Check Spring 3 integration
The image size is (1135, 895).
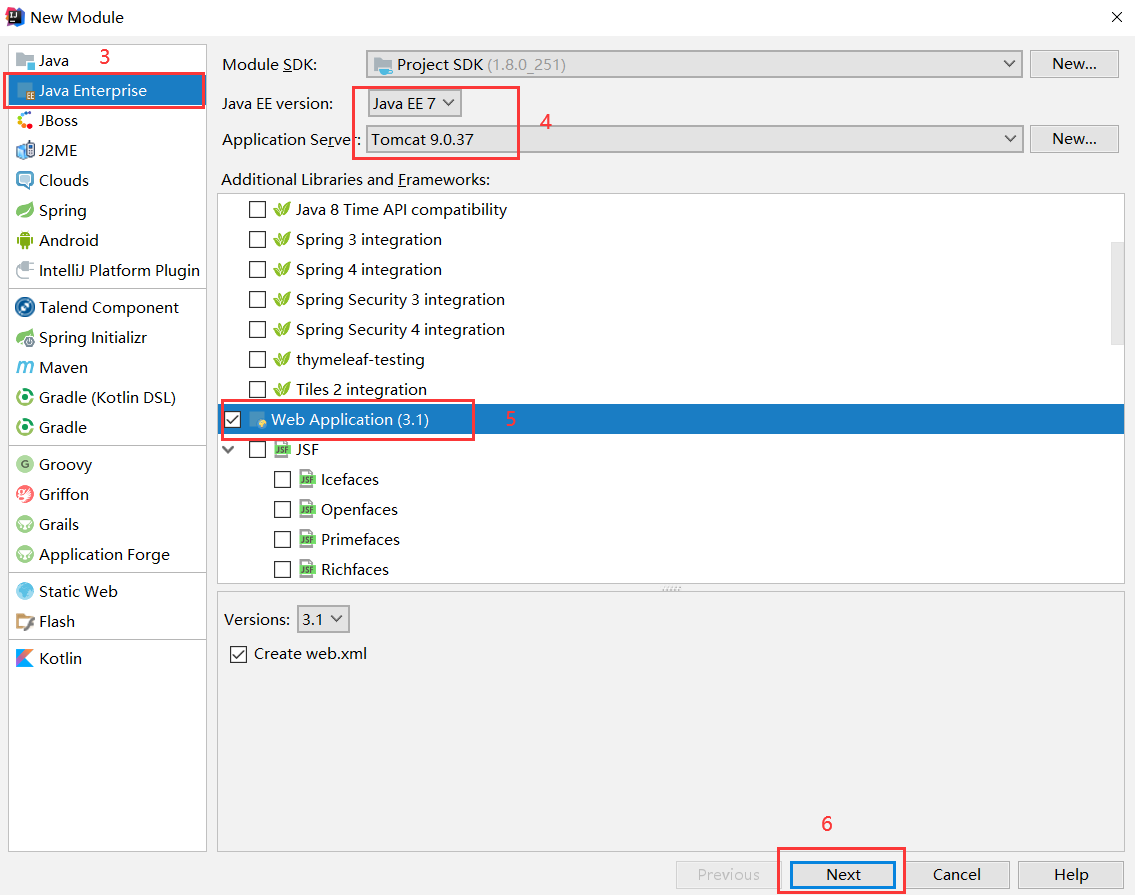coord(258,240)
